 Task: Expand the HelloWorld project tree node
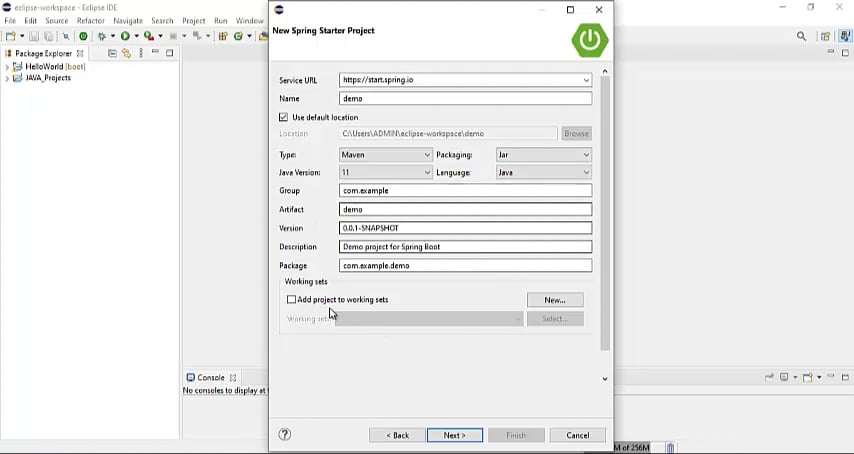coord(7,67)
